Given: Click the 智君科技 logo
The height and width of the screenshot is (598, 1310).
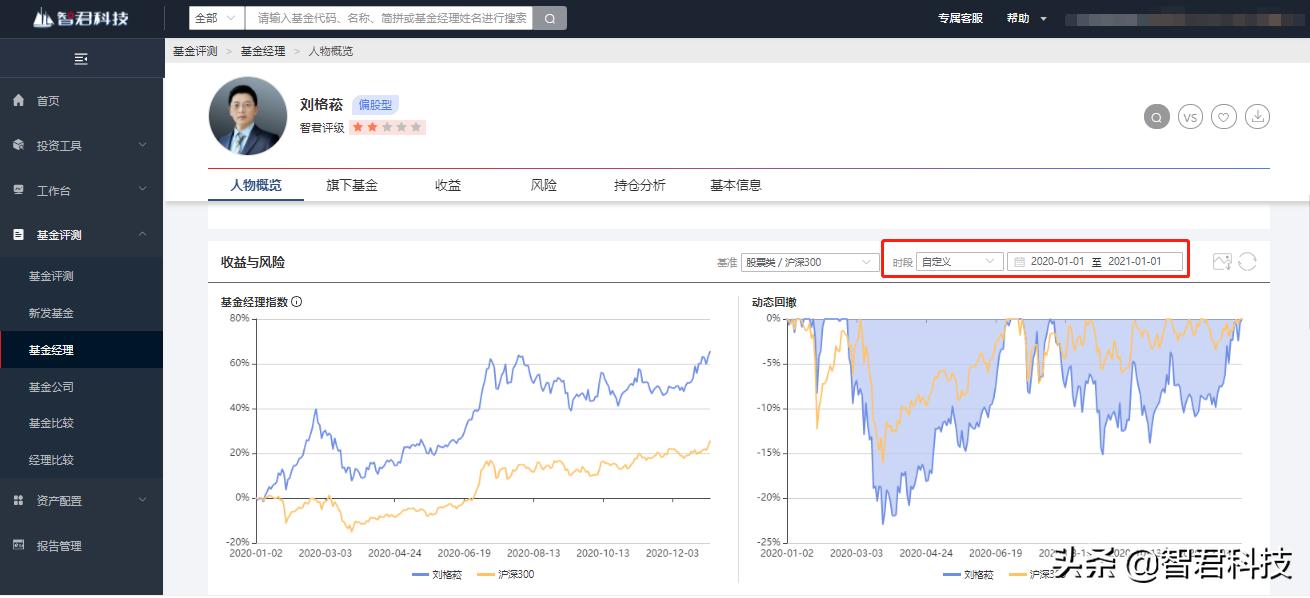Looking at the screenshot, I should (81, 18).
